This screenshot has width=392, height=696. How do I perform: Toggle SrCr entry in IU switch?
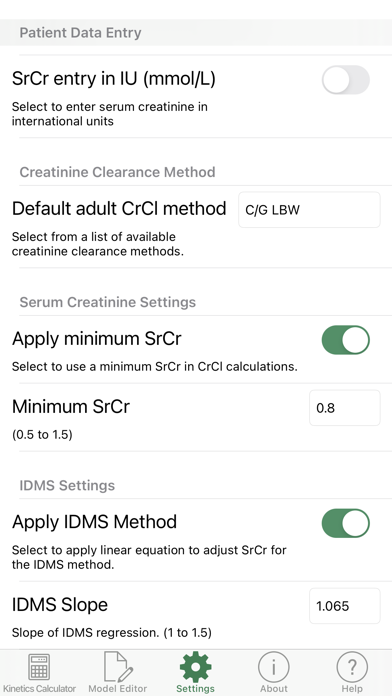point(346,80)
